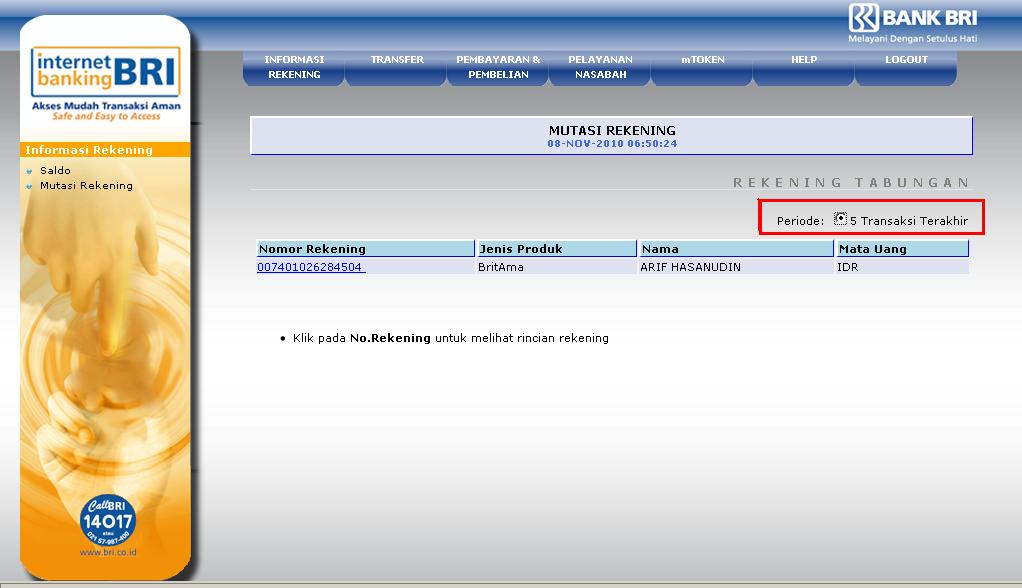Open the Help menu
Image resolution: width=1022 pixels, height=588 pixels.
click(804, 67)
